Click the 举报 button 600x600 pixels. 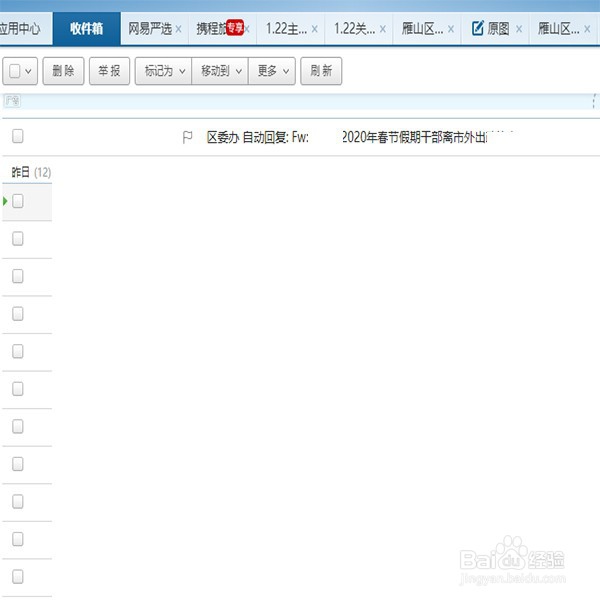(x=109, y=71)
